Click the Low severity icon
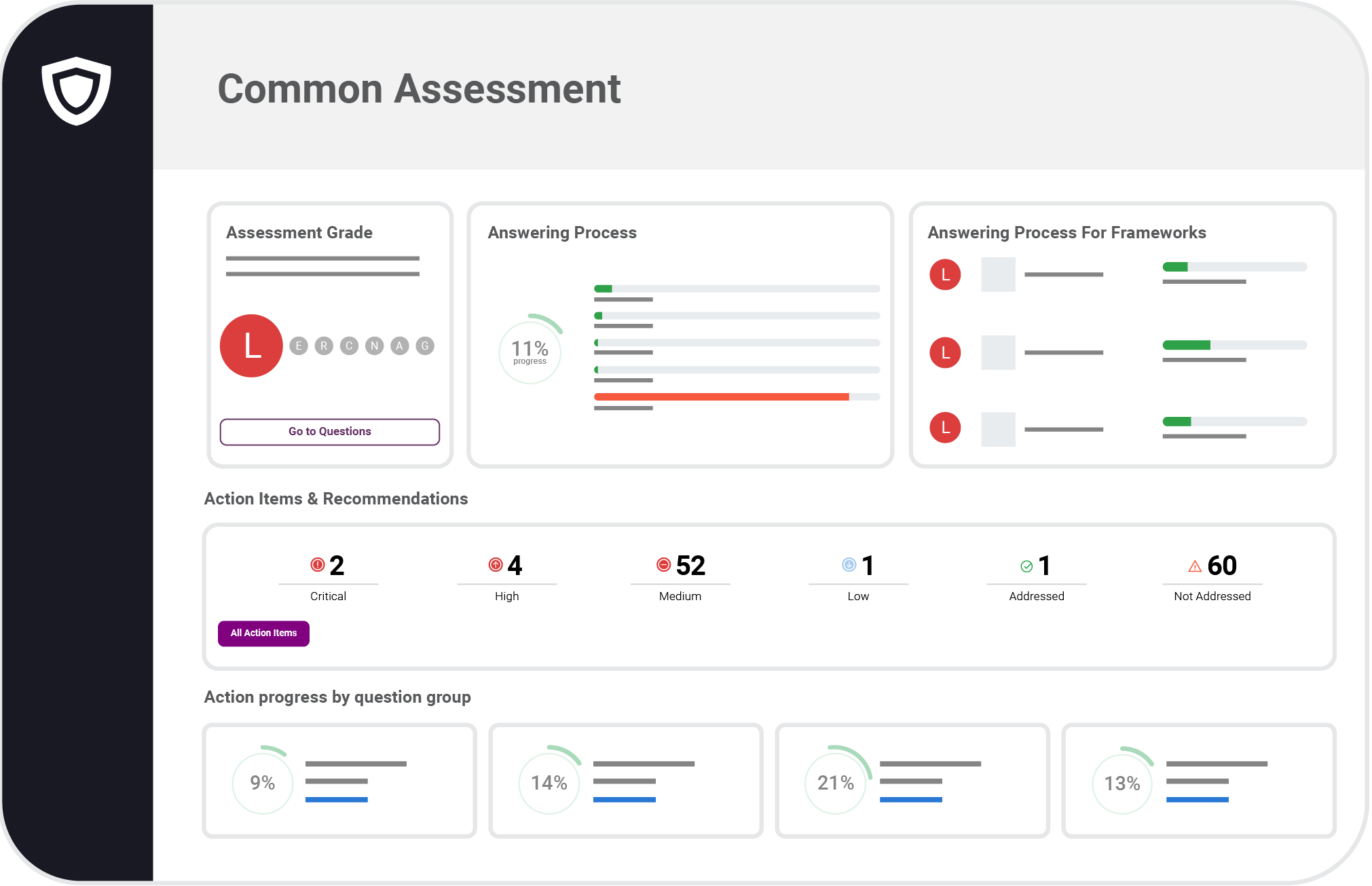 (x=848, y=564)
